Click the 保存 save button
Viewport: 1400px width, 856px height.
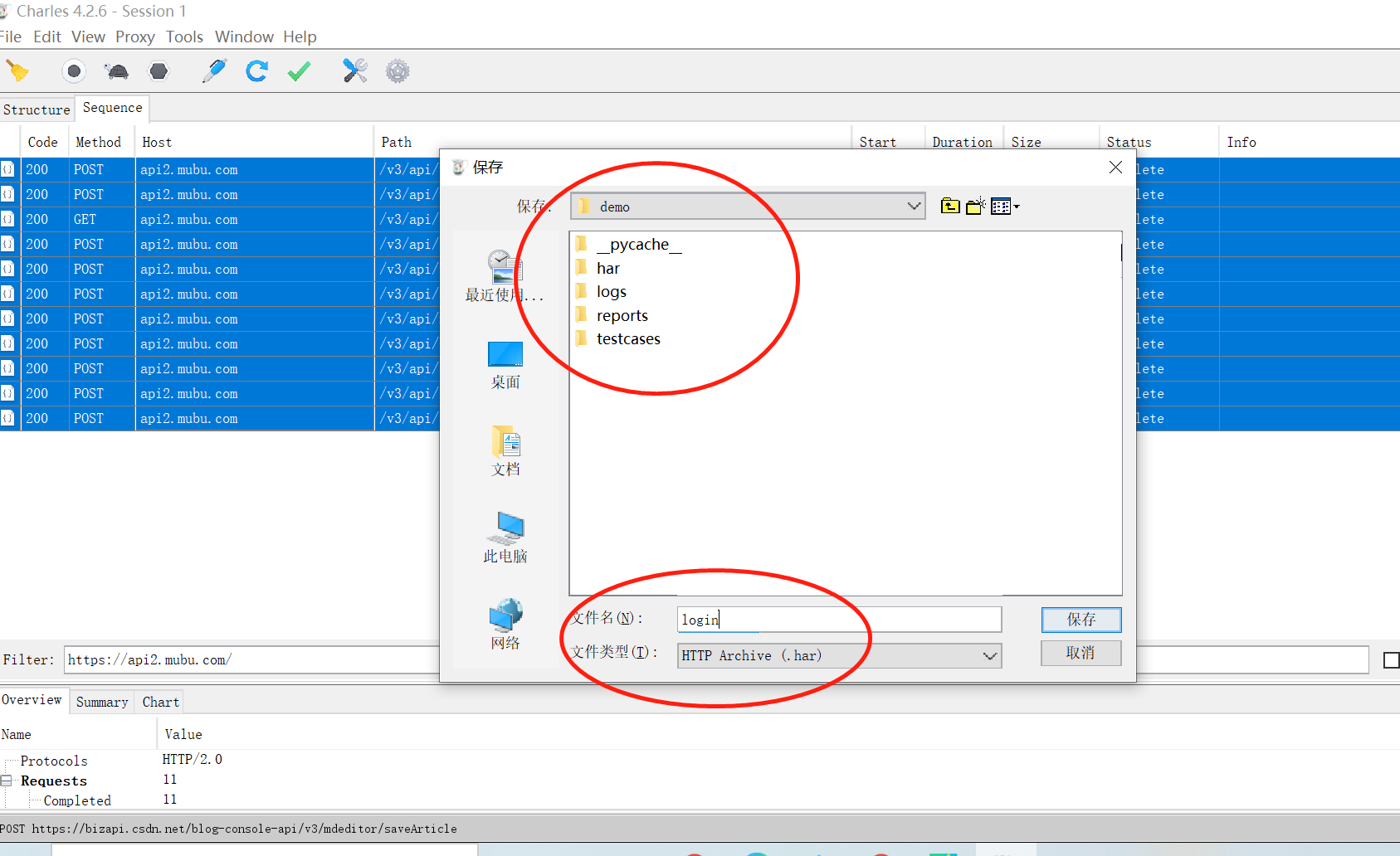pos(1081,620)
